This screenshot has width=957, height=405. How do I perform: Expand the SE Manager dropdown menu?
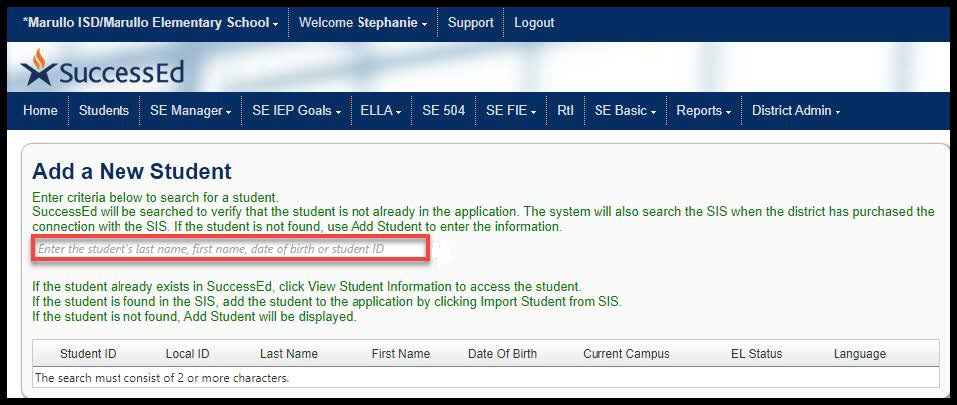click(190, 110)
